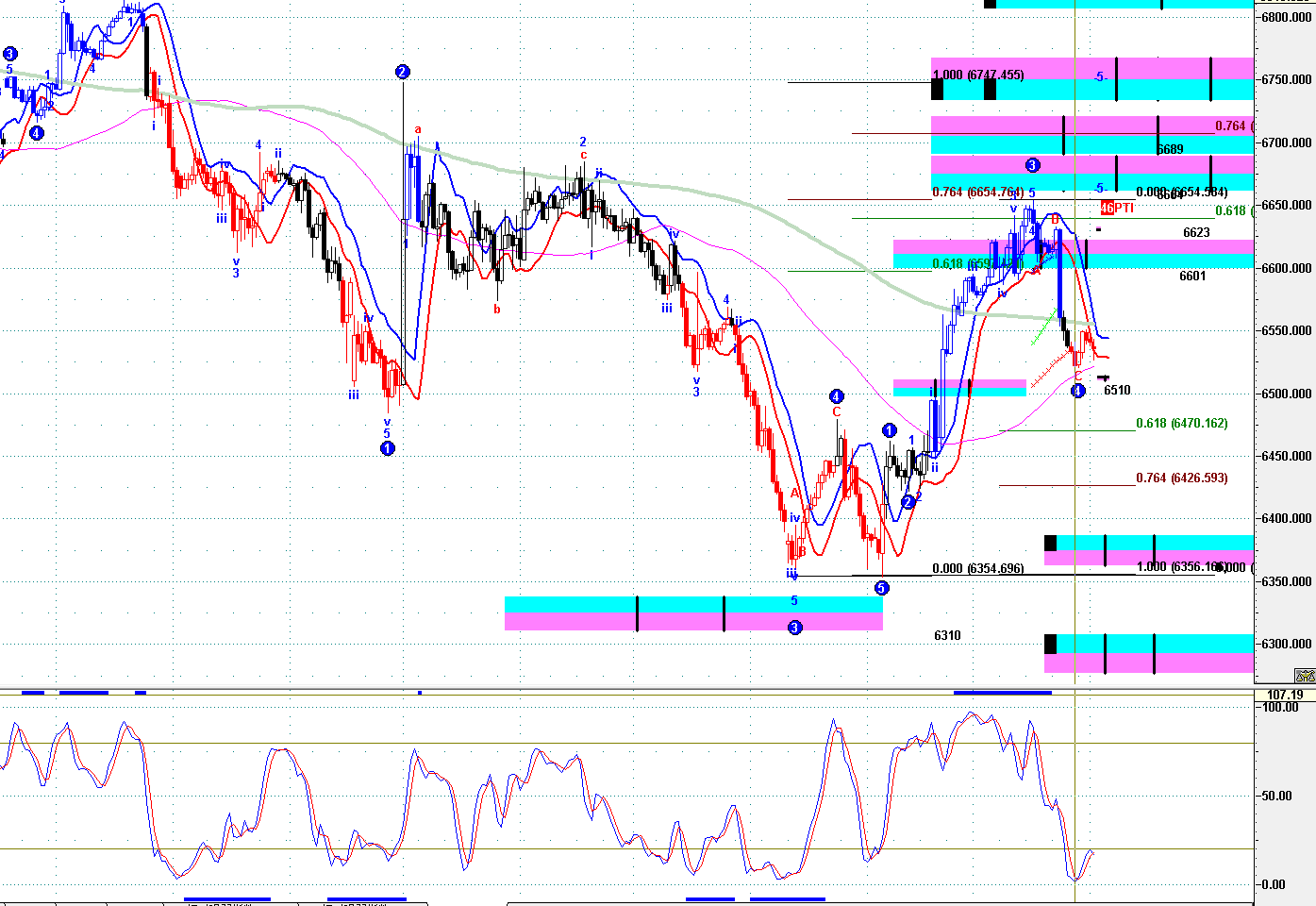Click the 6510 price target label
This screenshot has width=1316, height=906.
(x=1117, y=390)
